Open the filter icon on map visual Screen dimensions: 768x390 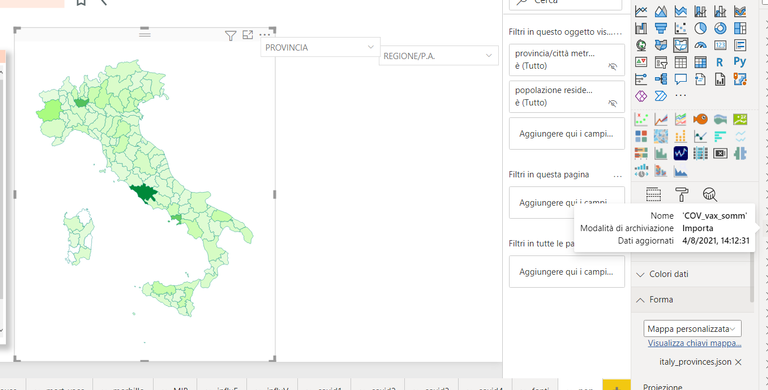230,35
